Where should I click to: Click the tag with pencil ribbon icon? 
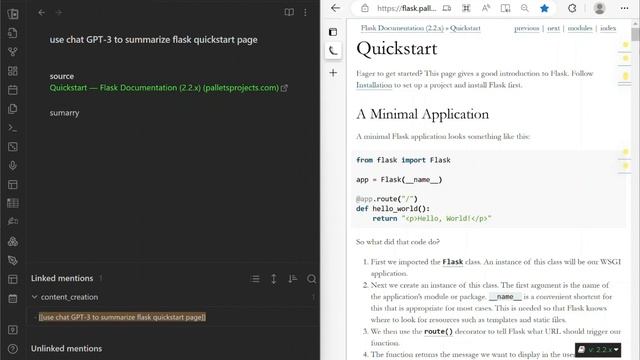pyautogui.click(x=13, y=260)
